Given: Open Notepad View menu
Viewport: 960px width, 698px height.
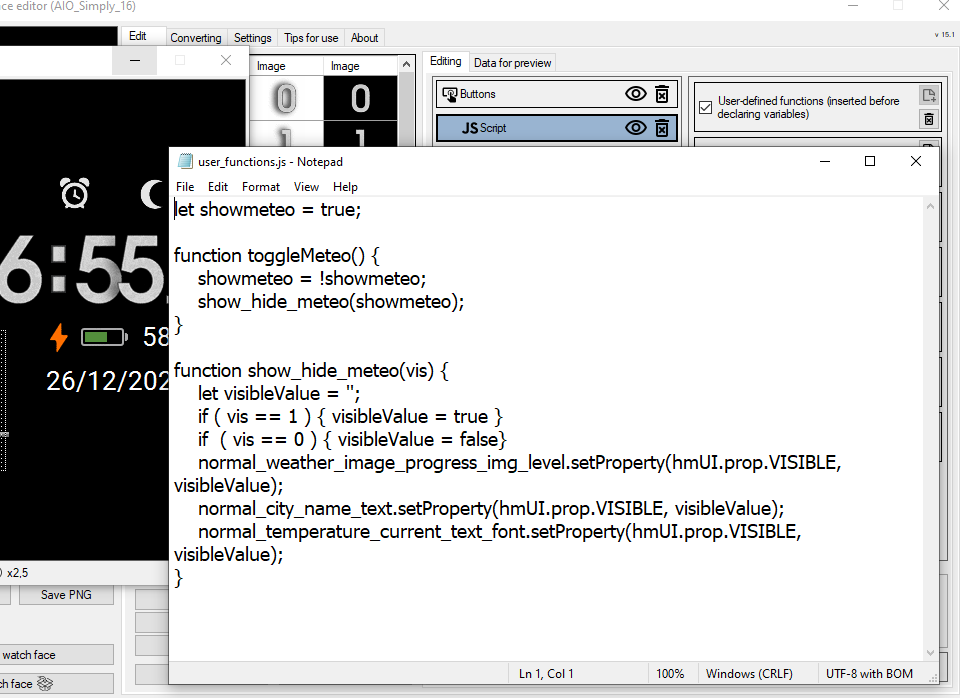Looking at the screenshot, I should pos(306,187).
